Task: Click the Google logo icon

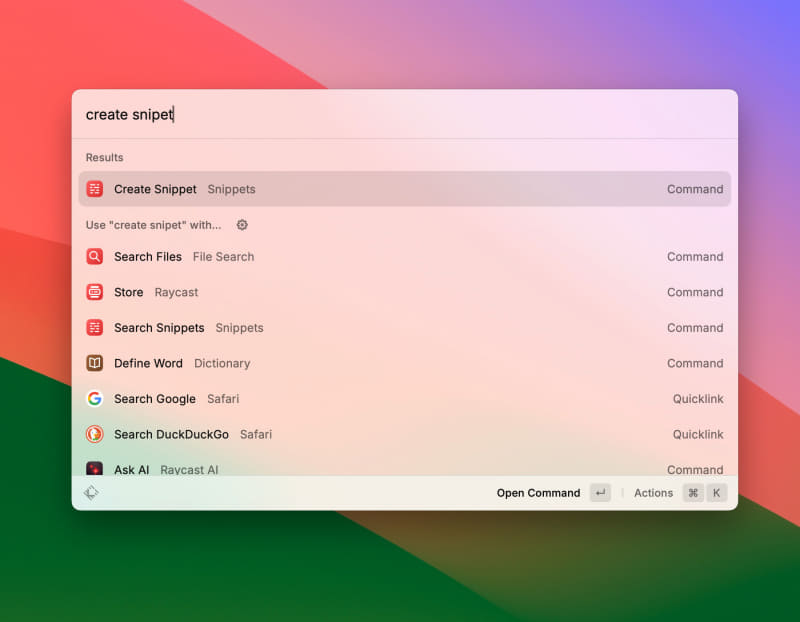Action: [94, 399]
